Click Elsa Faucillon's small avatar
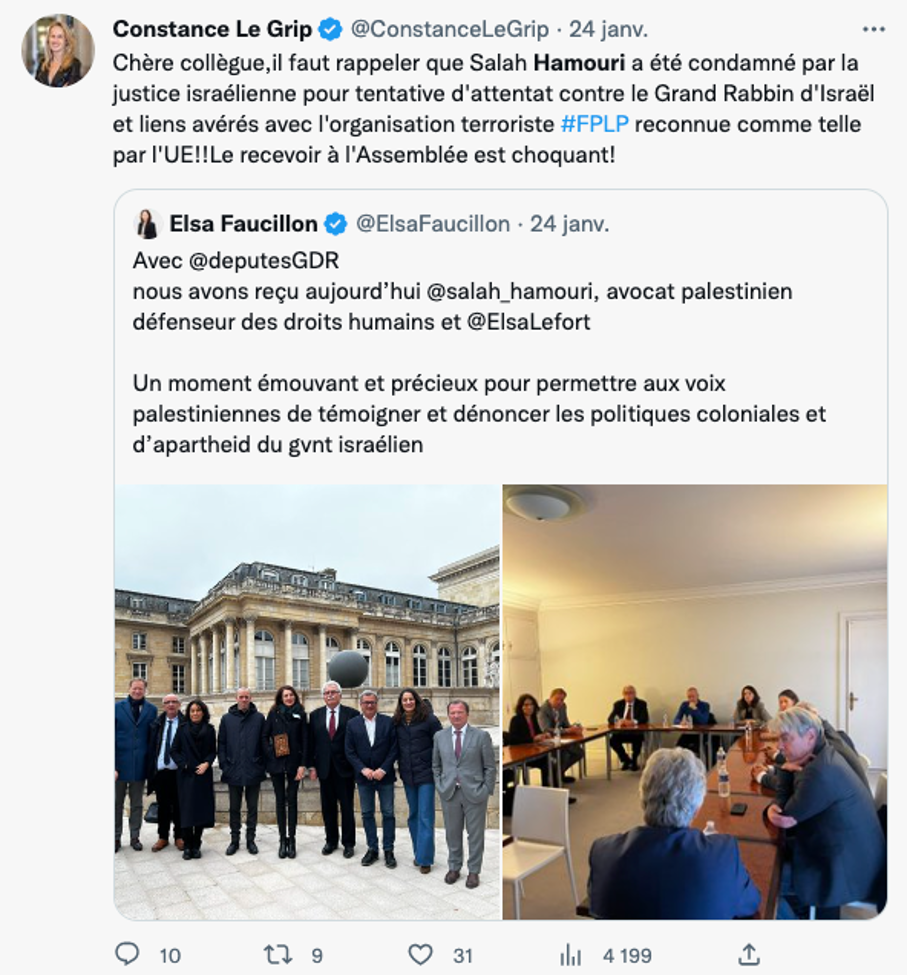The width and height of the screenshot is (908, 976). tap(147, 223)
